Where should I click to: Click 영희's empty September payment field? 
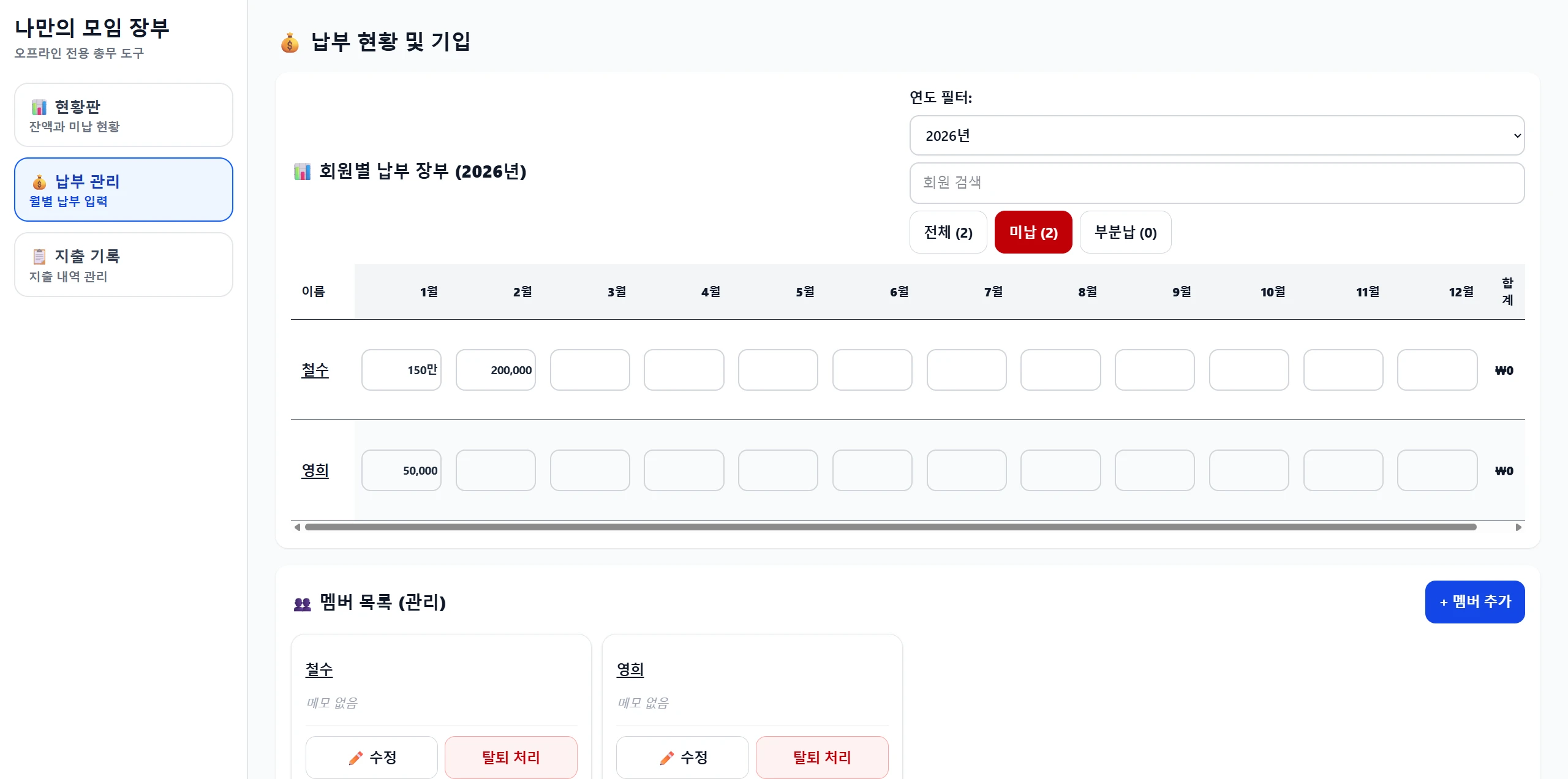pyautogui.click(x=1155, y=470)
